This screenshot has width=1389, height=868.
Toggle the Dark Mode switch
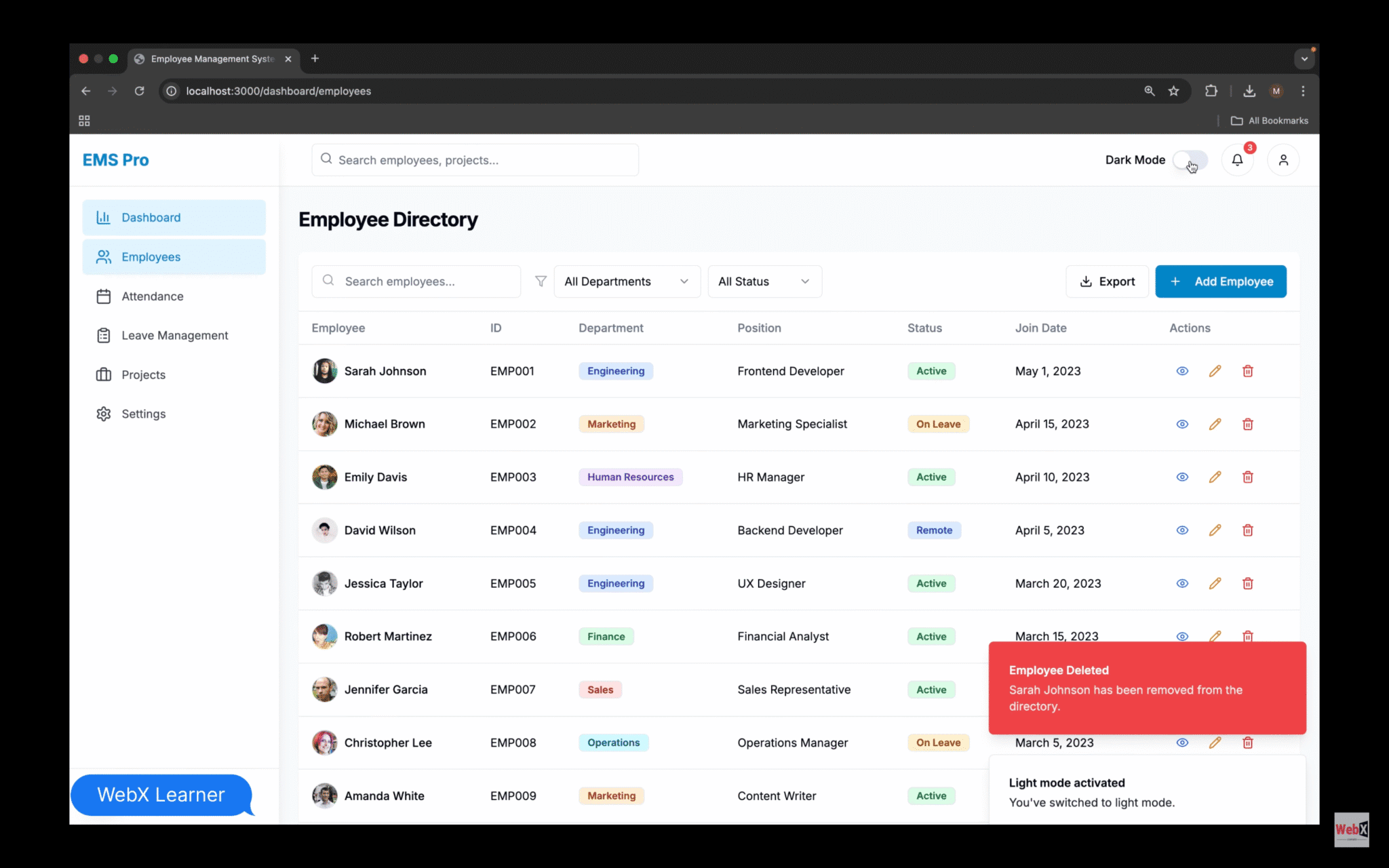(x=1190, y=159)
